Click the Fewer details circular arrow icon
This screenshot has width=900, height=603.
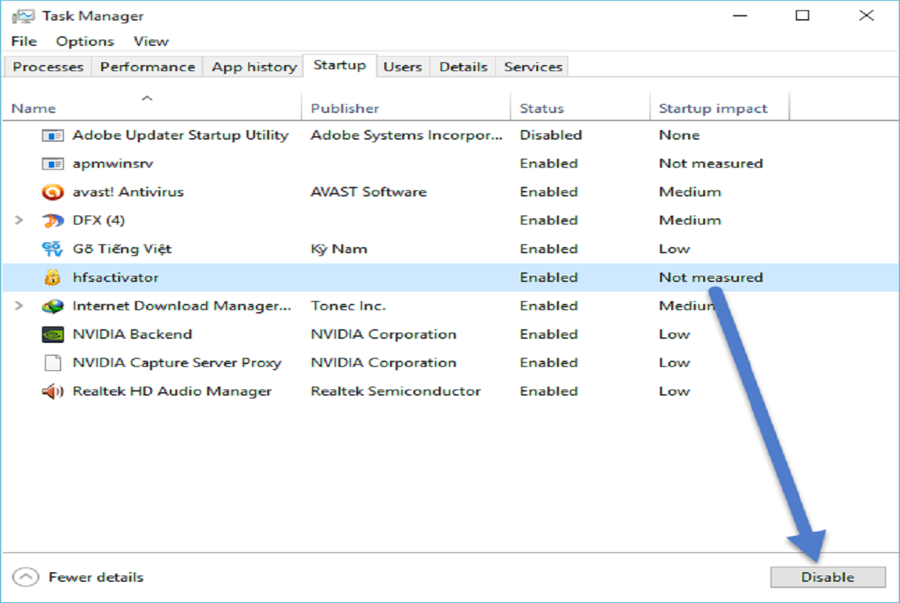[x=26, y=577]
